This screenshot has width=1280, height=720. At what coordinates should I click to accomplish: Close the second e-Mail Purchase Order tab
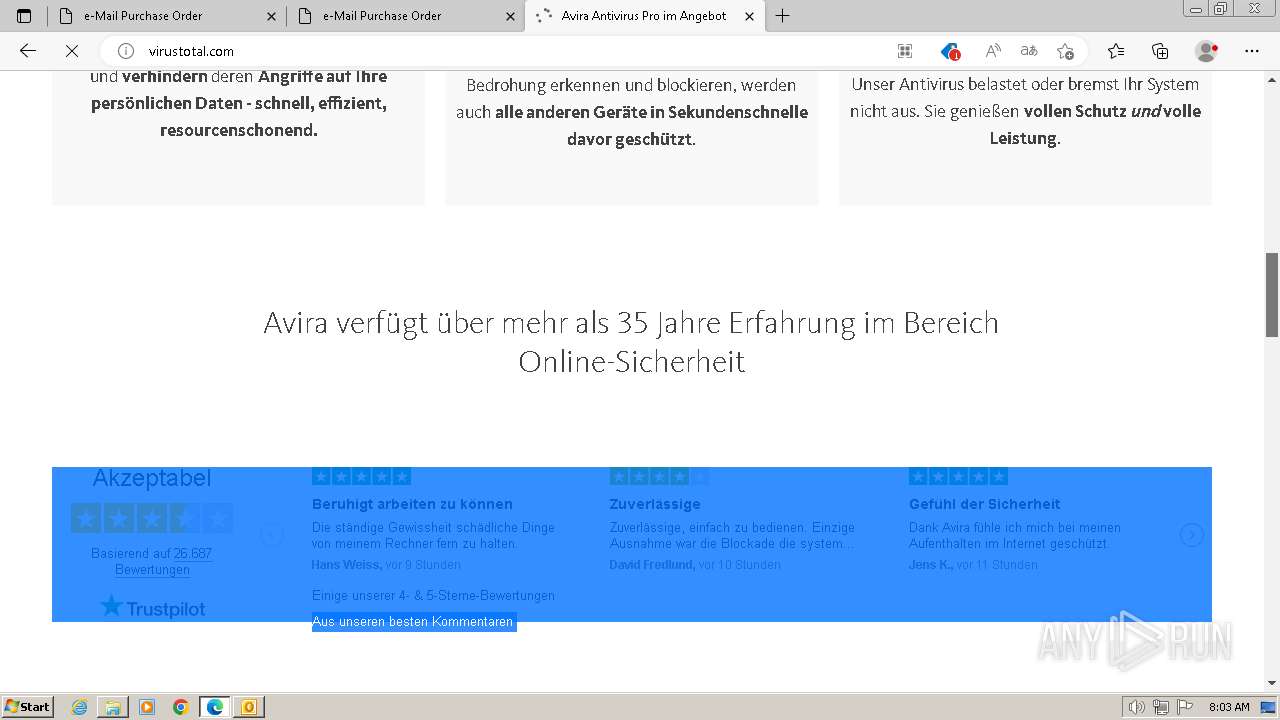(x=511, y=16)
